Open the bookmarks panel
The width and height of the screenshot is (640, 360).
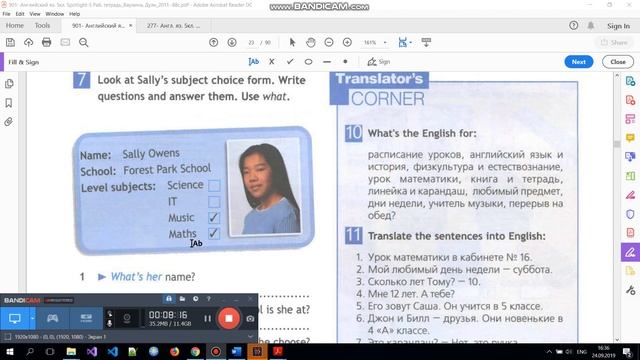click(9, 103)
